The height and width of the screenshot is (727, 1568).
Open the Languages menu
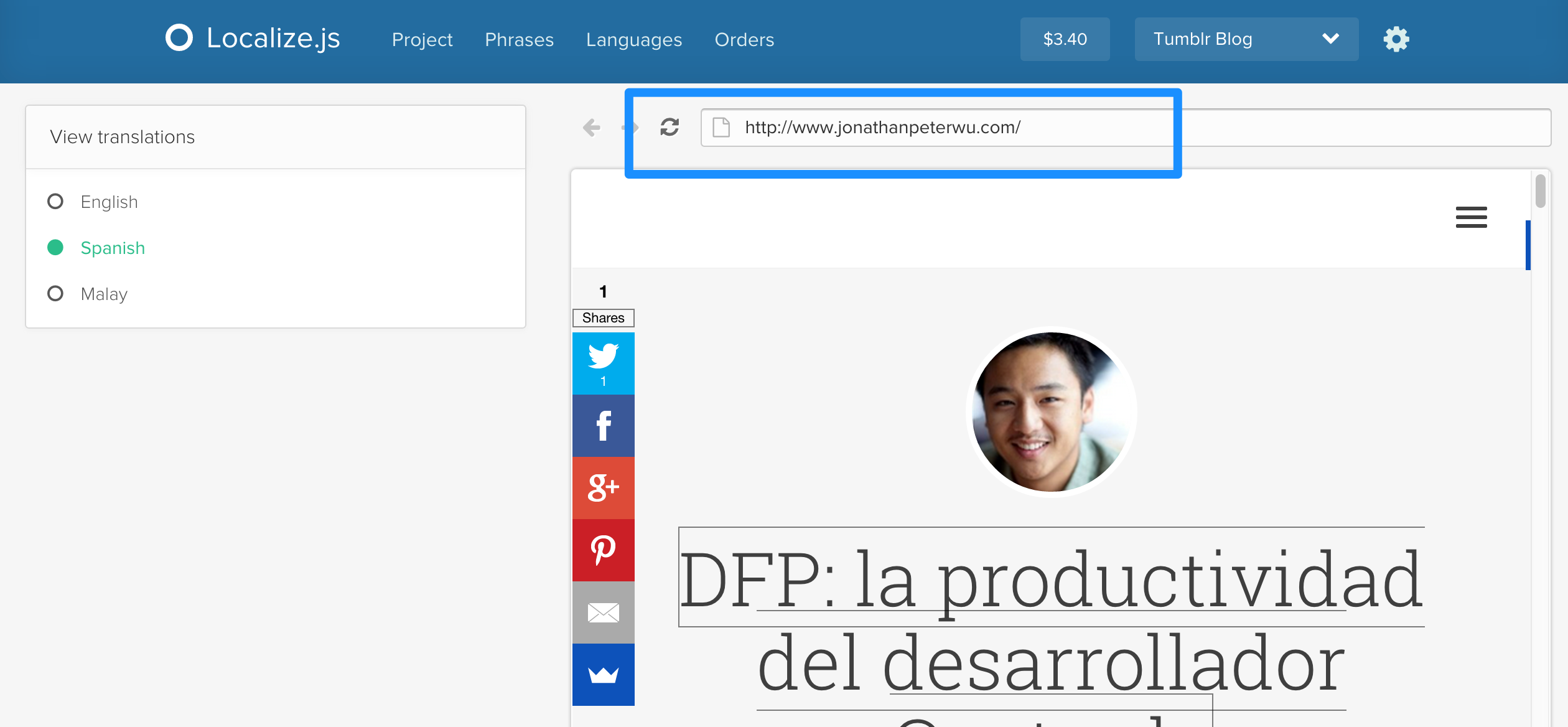pyautogui.click(x=634, y=40)
